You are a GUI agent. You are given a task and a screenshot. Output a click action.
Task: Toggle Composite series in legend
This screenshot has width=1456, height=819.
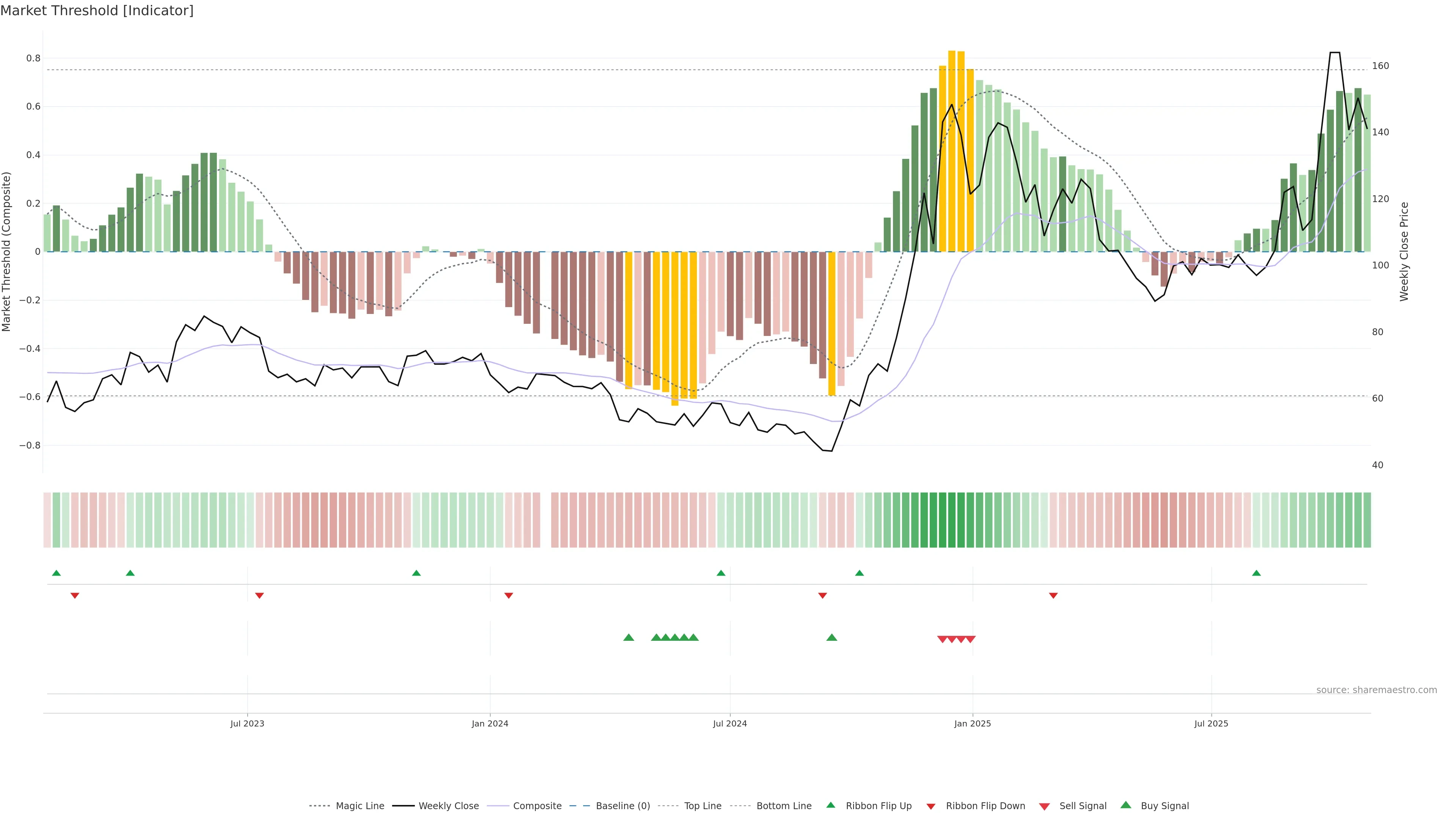click(537, 806)
